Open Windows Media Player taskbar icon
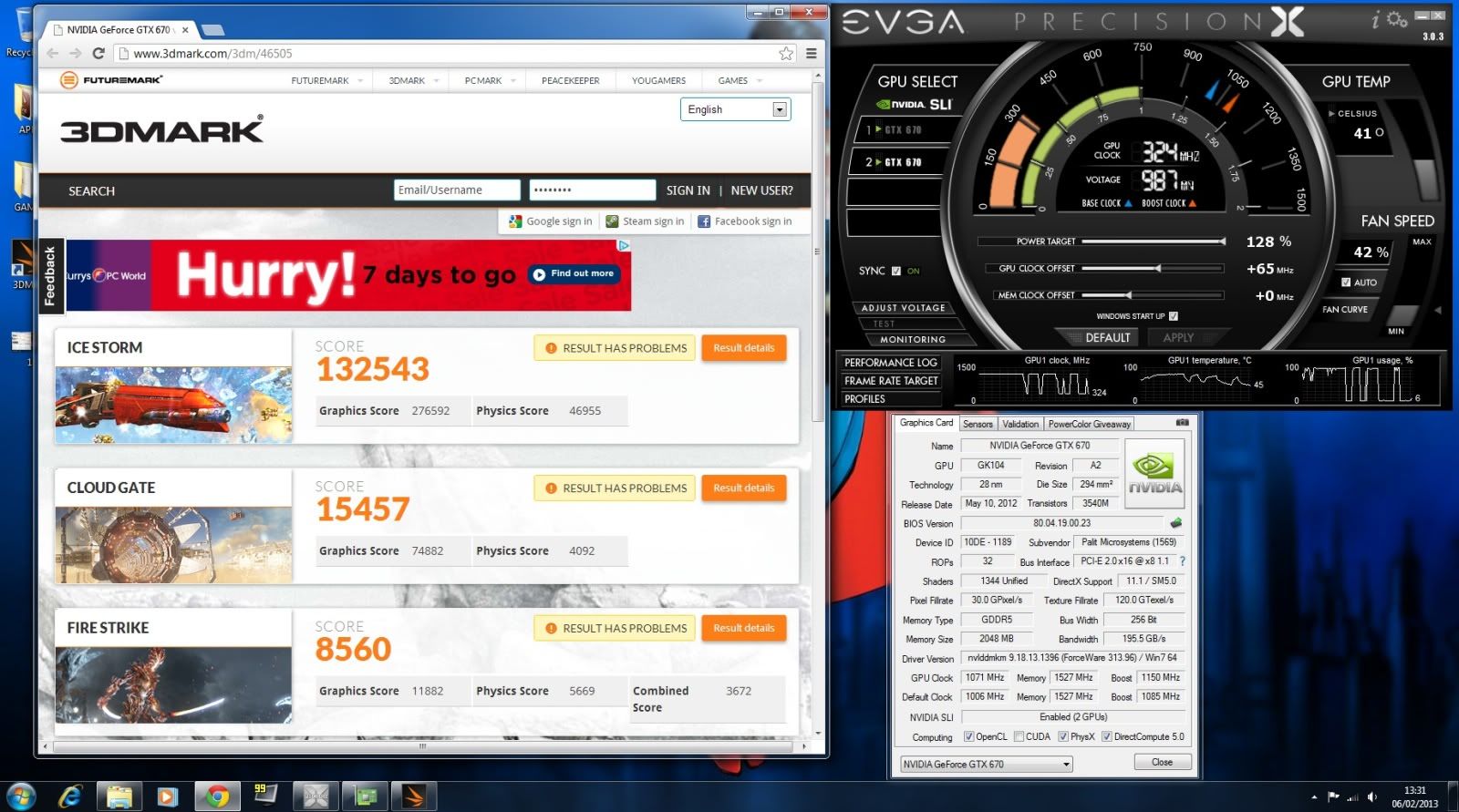 pyautogui.click(x=167, y=797)
